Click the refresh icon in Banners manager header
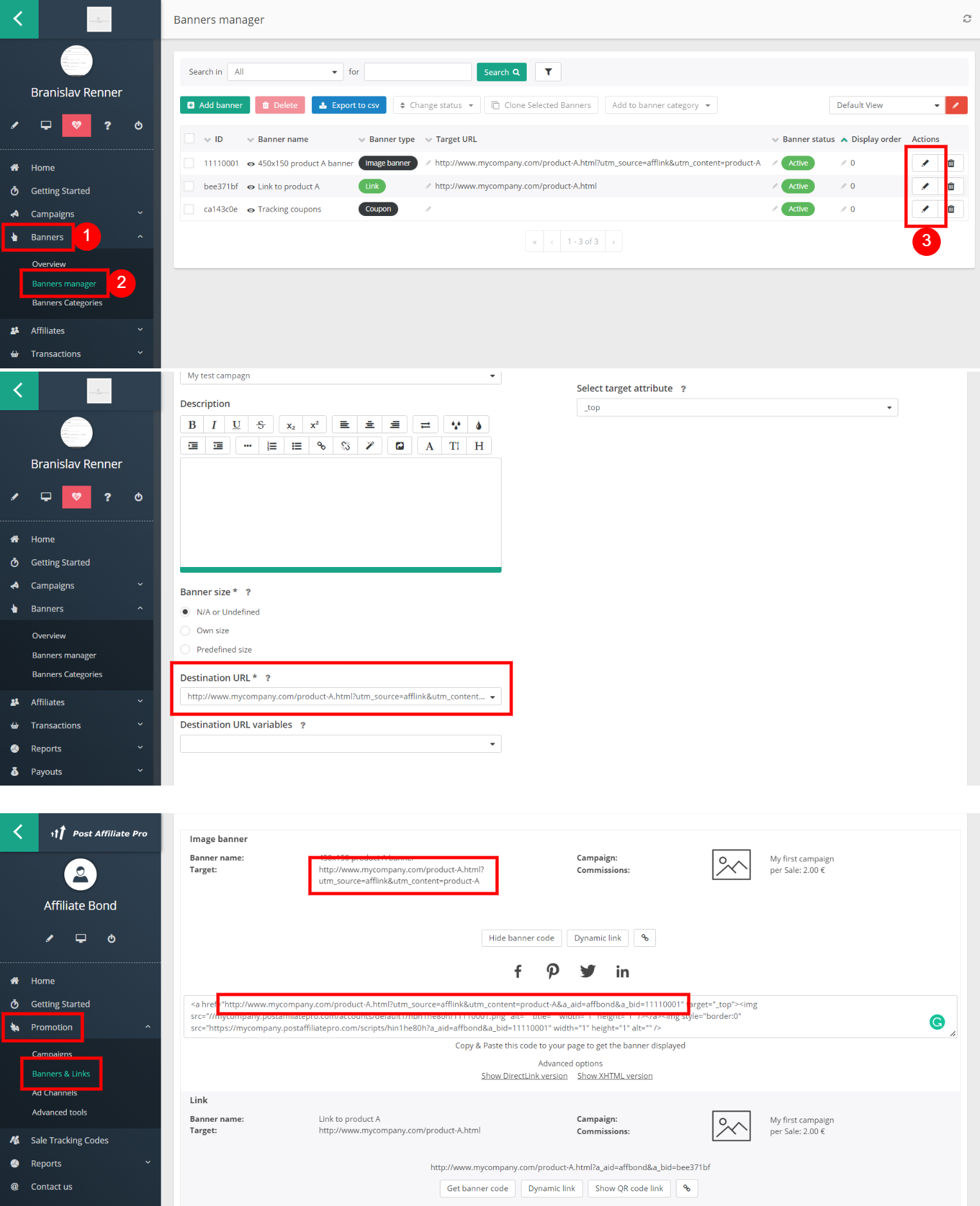 (966, 19)
